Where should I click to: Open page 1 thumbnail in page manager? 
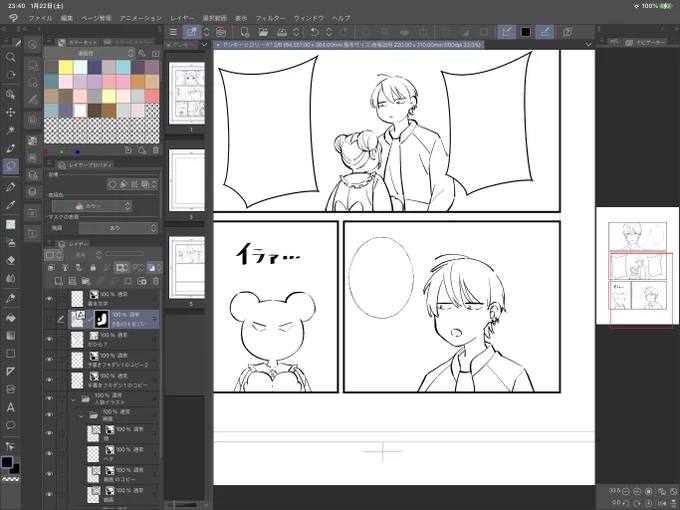186,93
